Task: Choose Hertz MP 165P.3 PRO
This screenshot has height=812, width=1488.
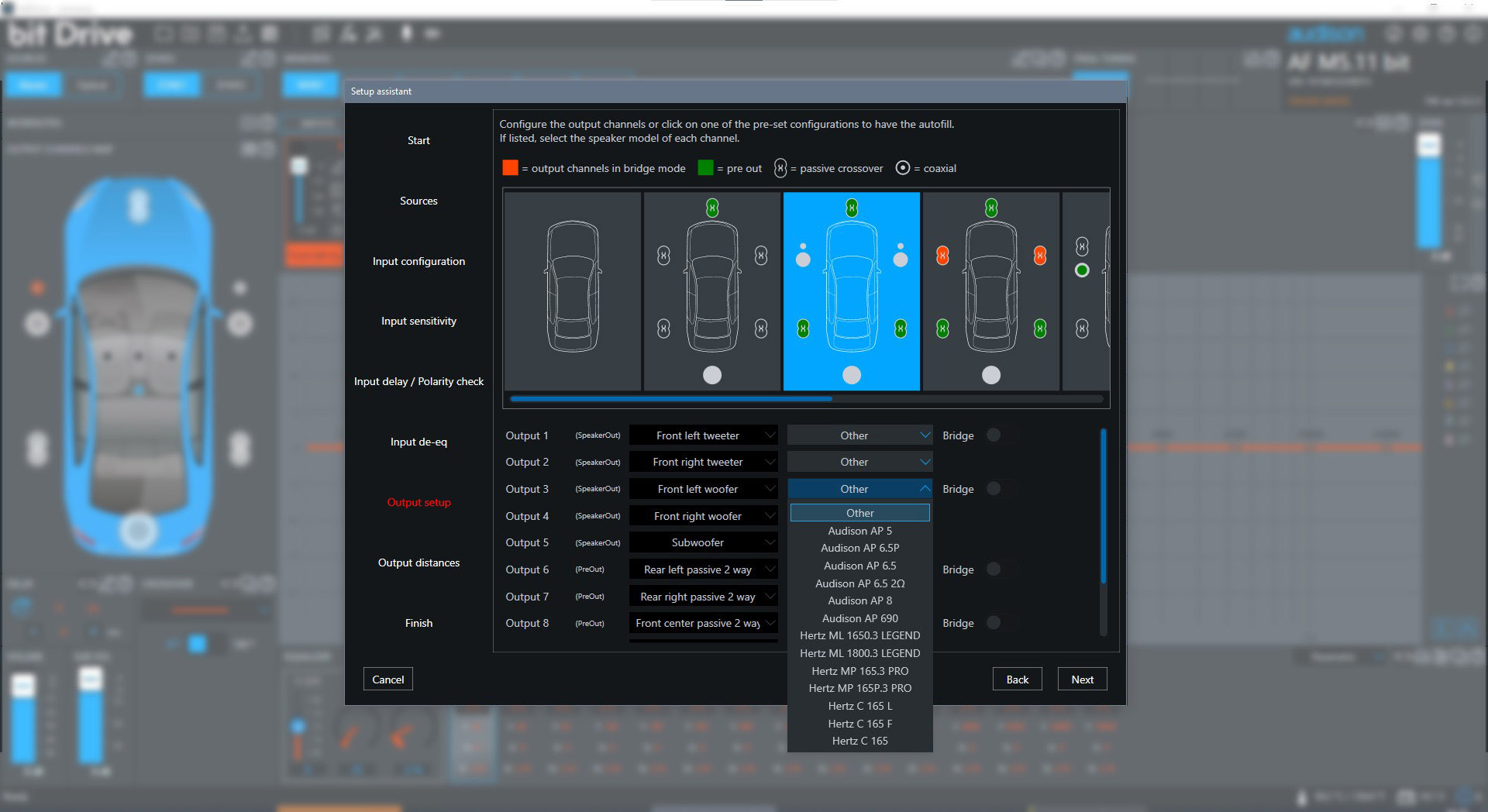Action: tap(859, 688)
